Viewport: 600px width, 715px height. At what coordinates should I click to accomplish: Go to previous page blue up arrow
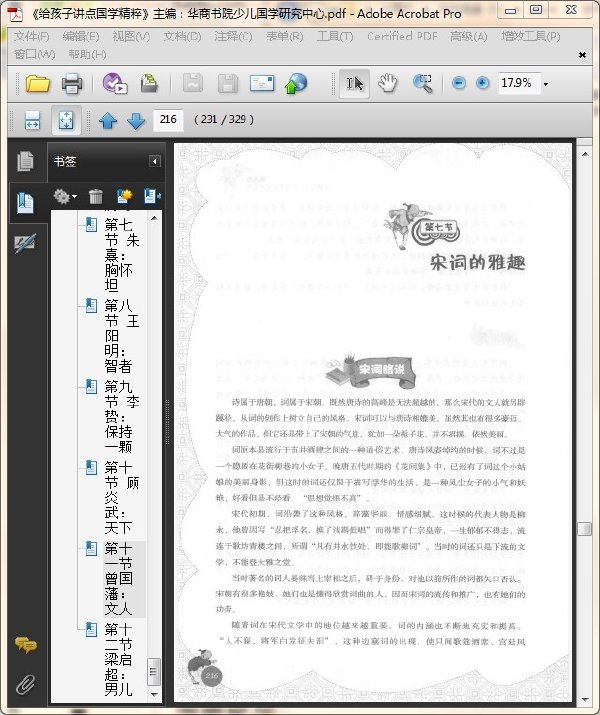tap(108, 121)
